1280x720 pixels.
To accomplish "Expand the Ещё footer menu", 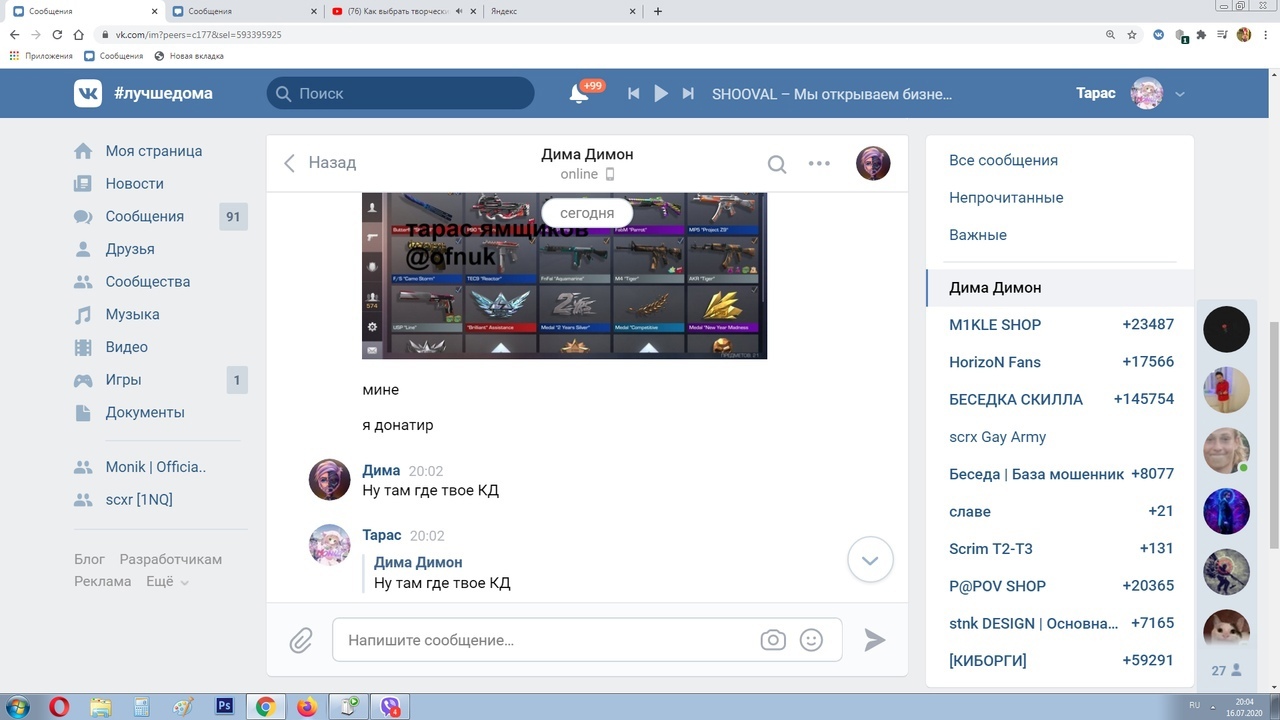I will pos(167,581).
